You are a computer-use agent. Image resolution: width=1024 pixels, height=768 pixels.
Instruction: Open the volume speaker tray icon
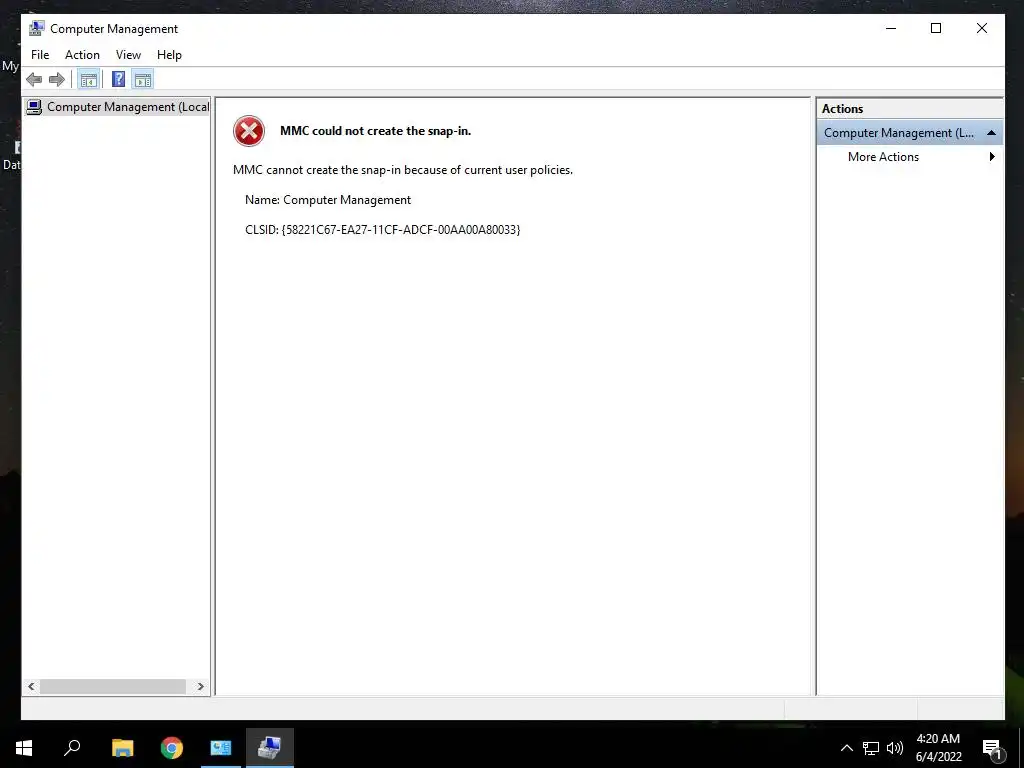(895, 748)
